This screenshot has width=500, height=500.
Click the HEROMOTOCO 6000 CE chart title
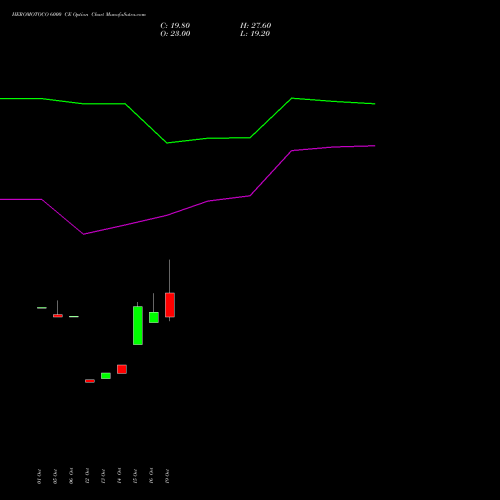pos(79,15)
